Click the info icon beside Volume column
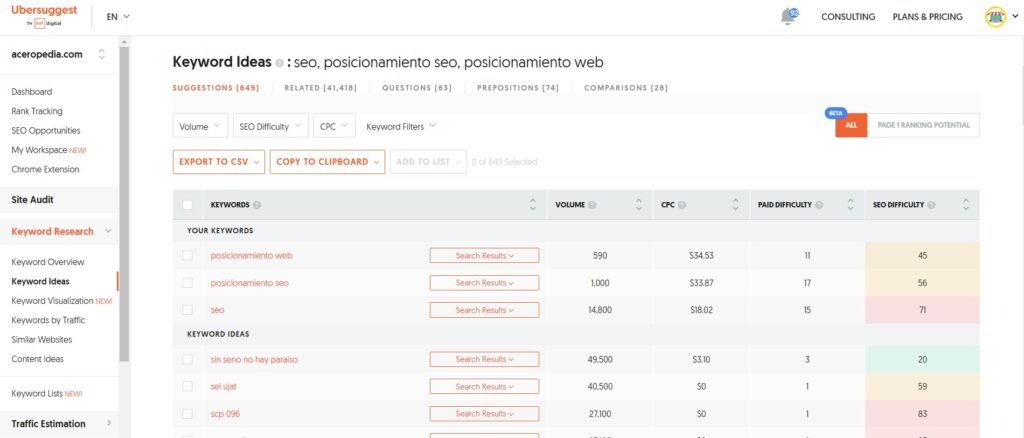 (593, 205)
